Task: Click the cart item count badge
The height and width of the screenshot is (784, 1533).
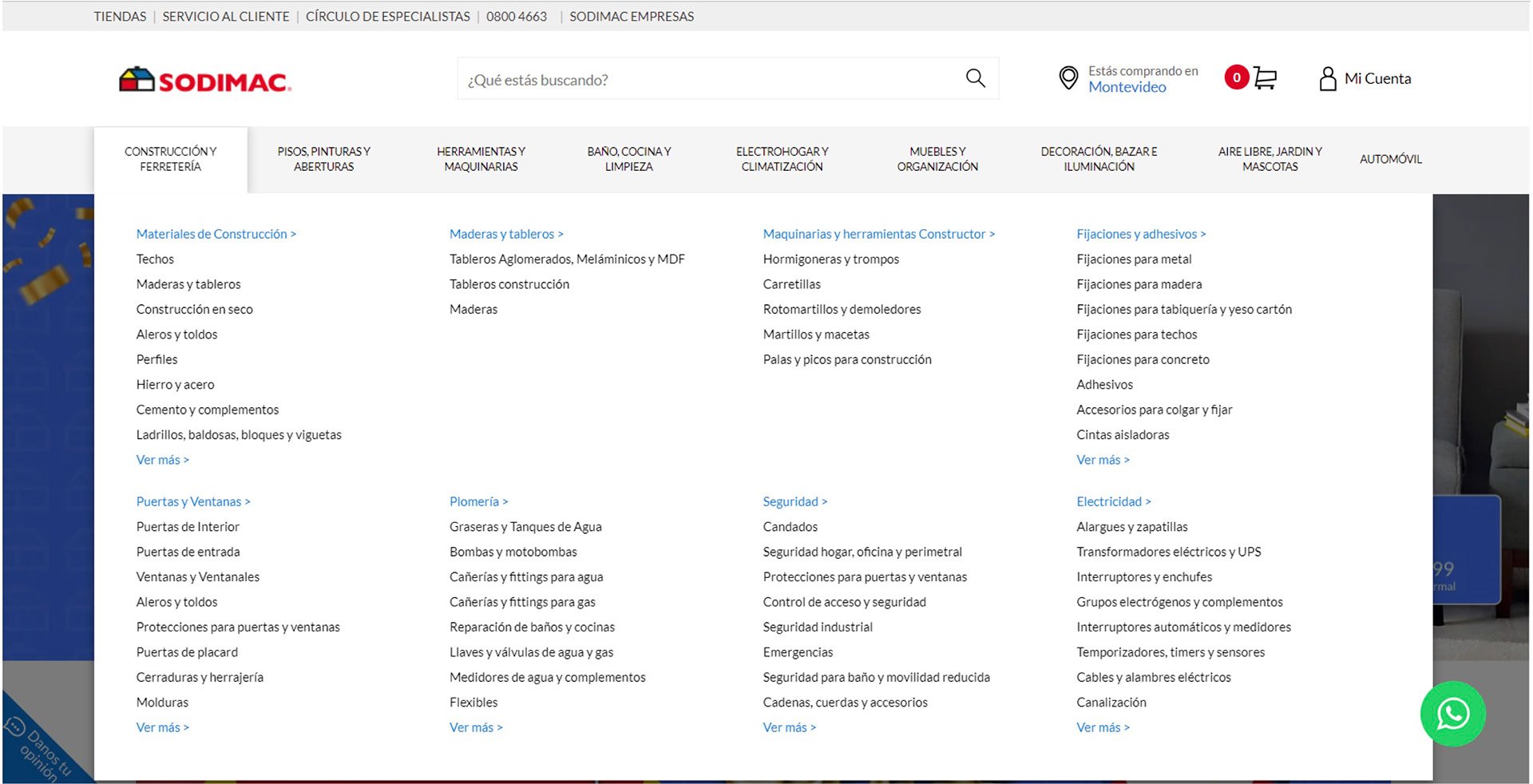Action: click(1236, 77)
